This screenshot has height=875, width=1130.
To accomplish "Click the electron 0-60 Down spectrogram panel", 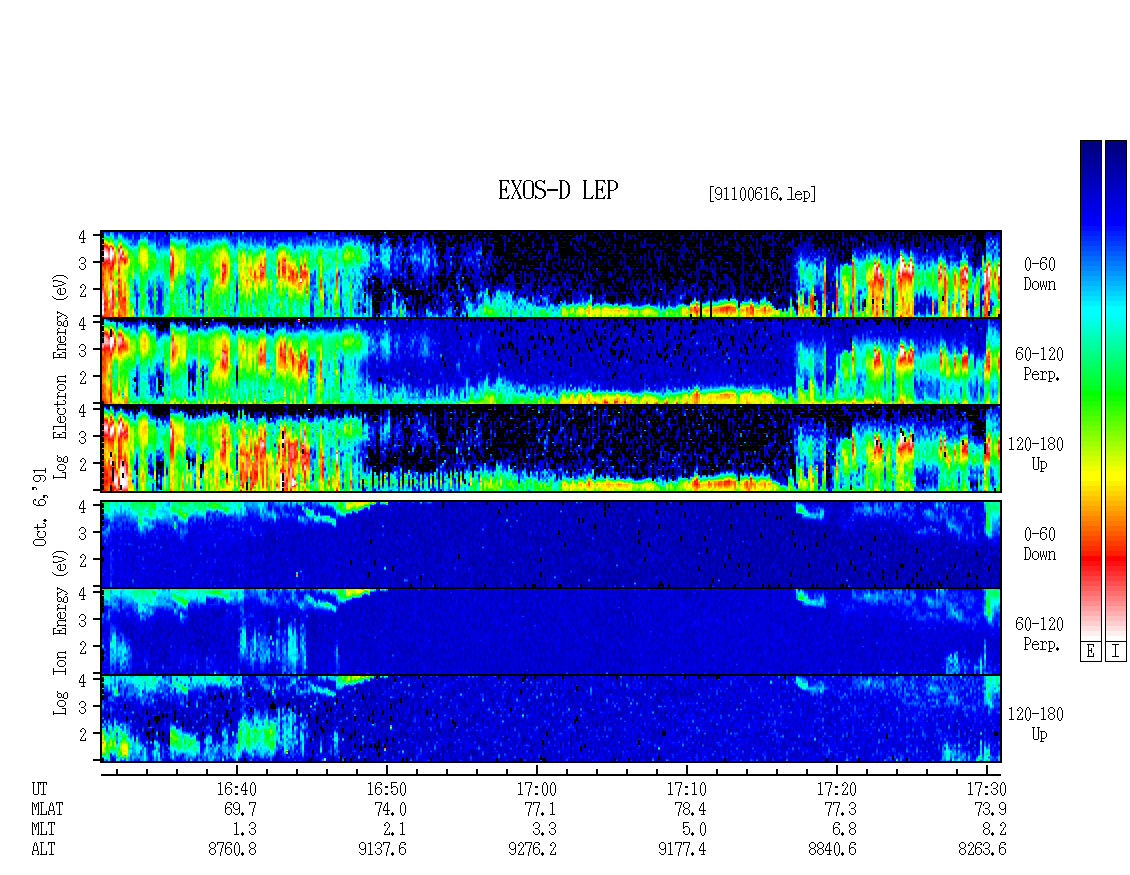I will pyautogui.click(x=551, y=274).
